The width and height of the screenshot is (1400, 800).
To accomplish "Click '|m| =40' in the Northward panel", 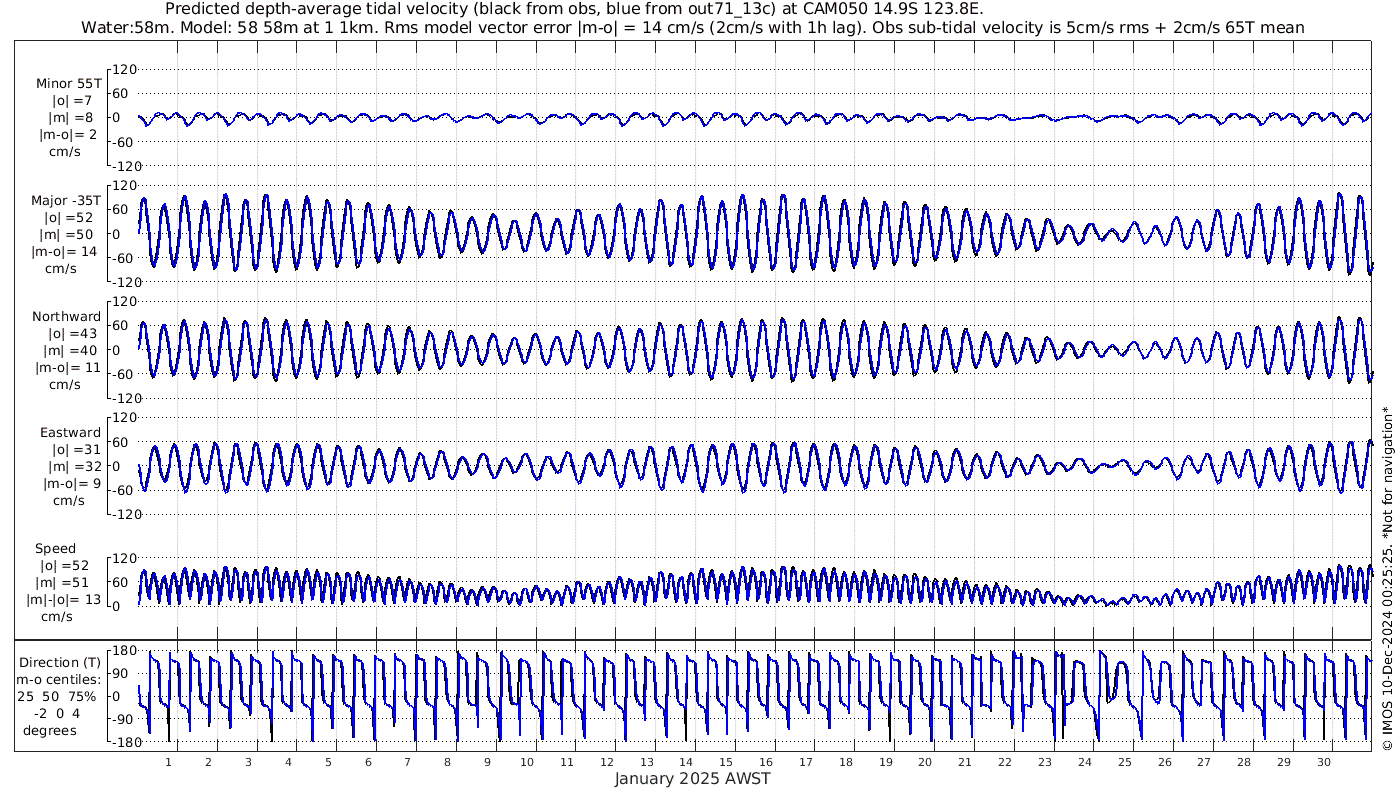I will [x=72, y=350].
